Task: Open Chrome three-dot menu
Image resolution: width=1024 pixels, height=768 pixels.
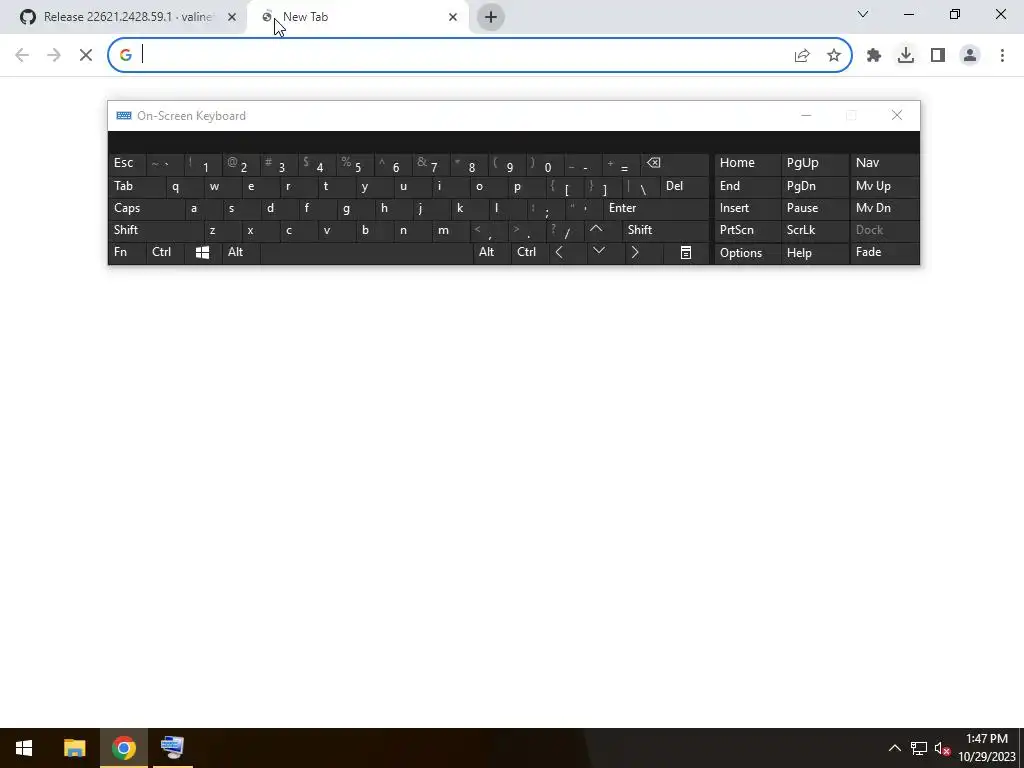Action: tap(1002, 56)
